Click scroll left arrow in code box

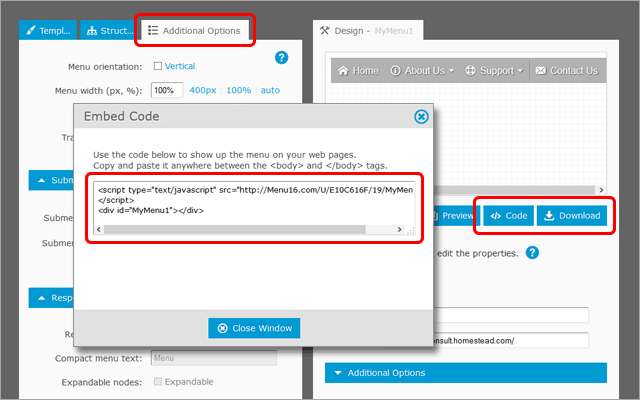98,229
